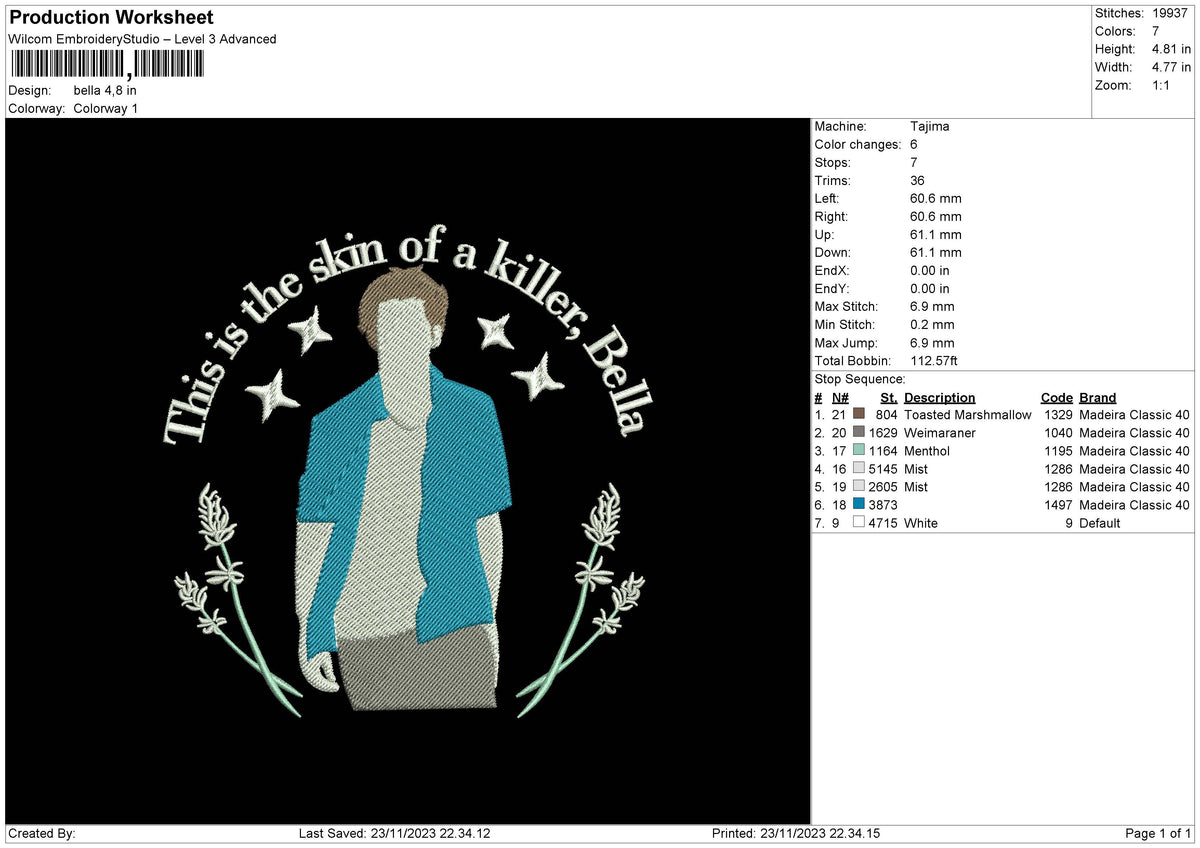Click the 'Up:' label
Screen dimensions: 1200x848
point(826,235)
